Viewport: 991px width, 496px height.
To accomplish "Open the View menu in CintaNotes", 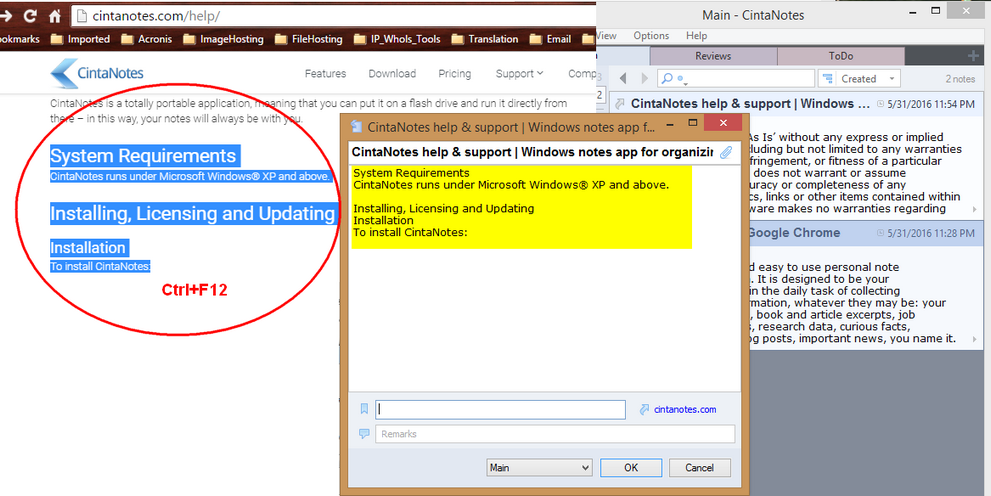I will pos(607,36).
